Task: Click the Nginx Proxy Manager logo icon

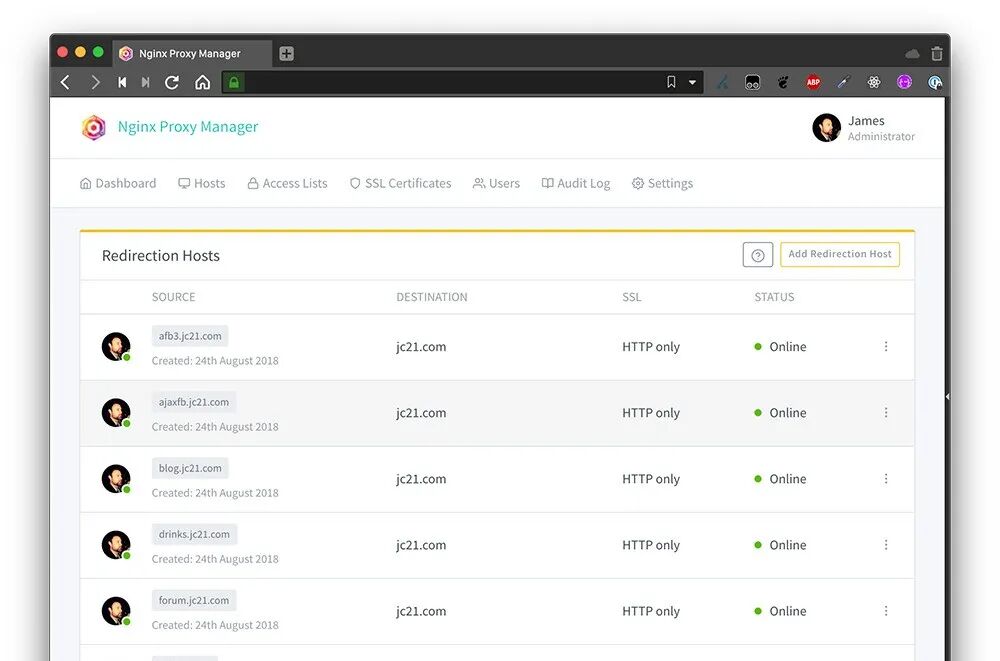Action: pyautogui.click(x=94, y=127)
